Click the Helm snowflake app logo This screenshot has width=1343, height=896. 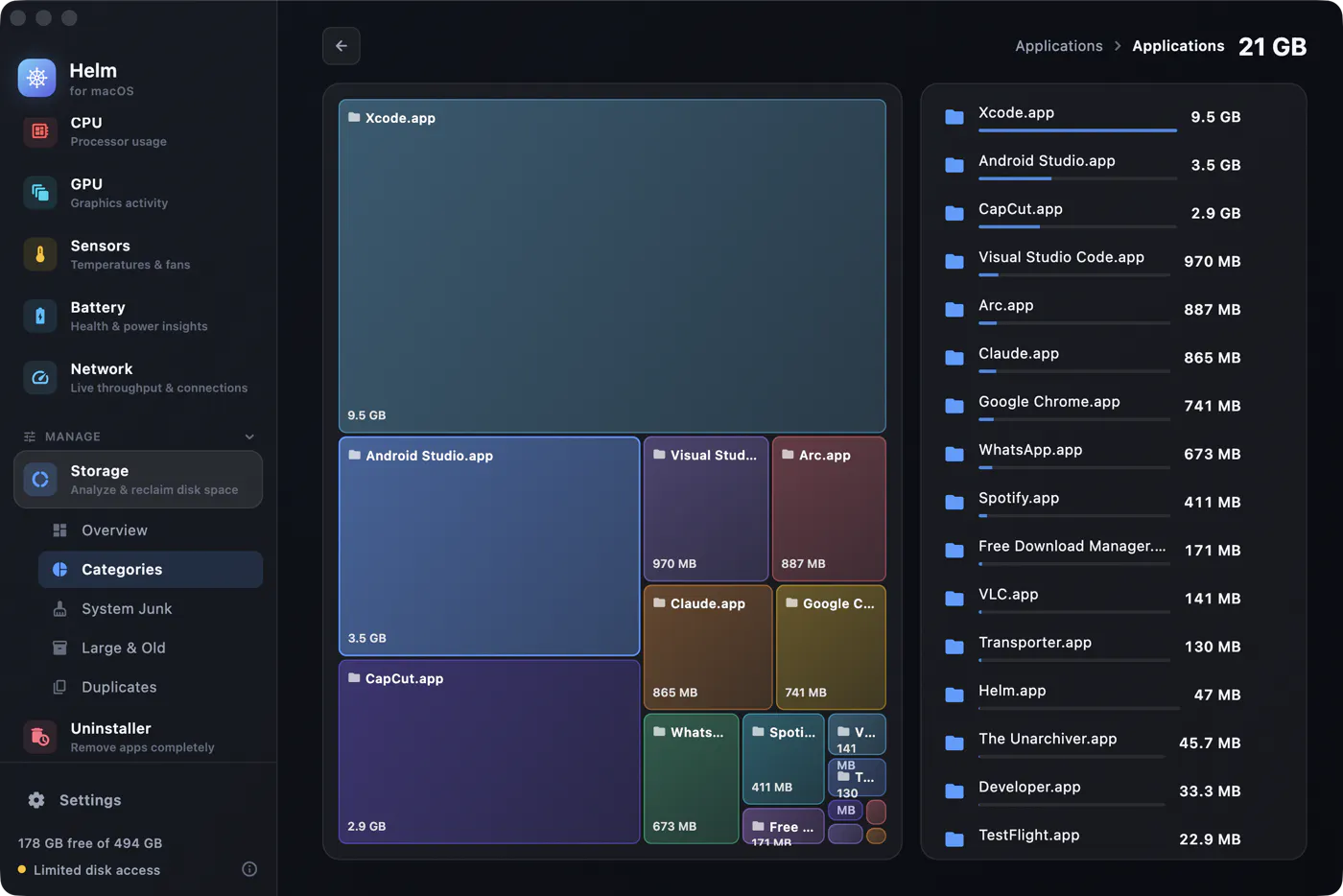[x=37, y=78]
